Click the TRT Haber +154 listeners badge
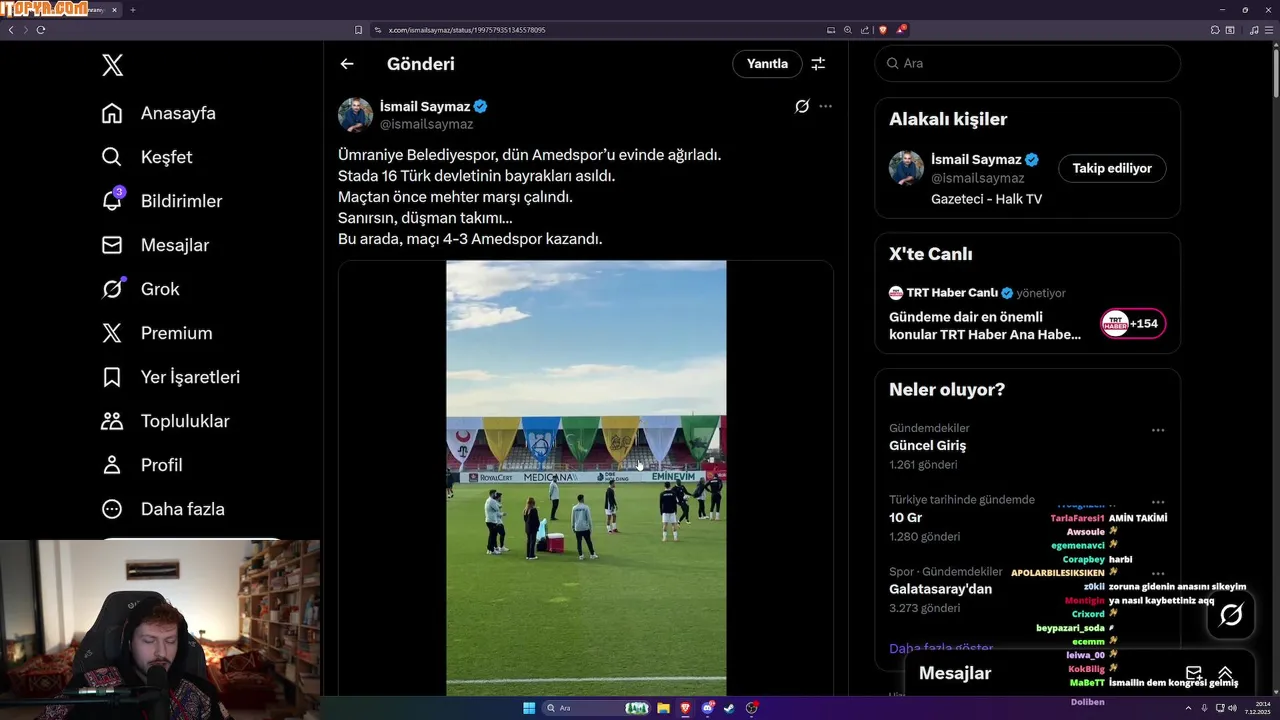Image resolution: width=1280 pixels, height=720 pixels. [1133, 324]
